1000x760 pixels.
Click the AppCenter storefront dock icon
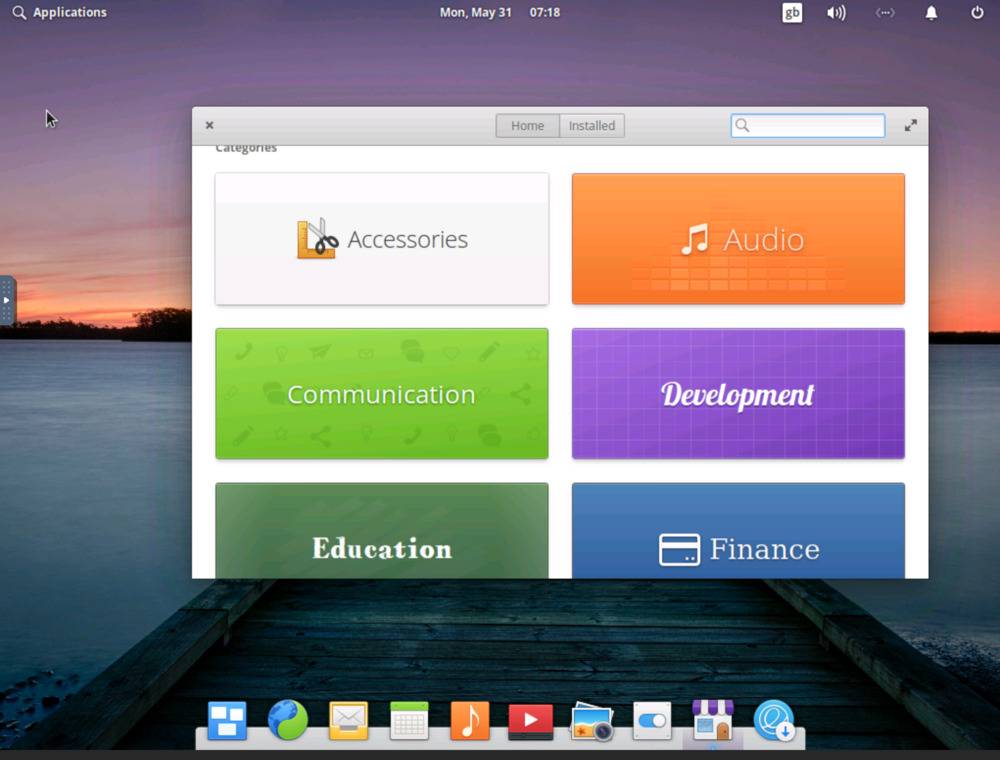[x=713, y=720]
